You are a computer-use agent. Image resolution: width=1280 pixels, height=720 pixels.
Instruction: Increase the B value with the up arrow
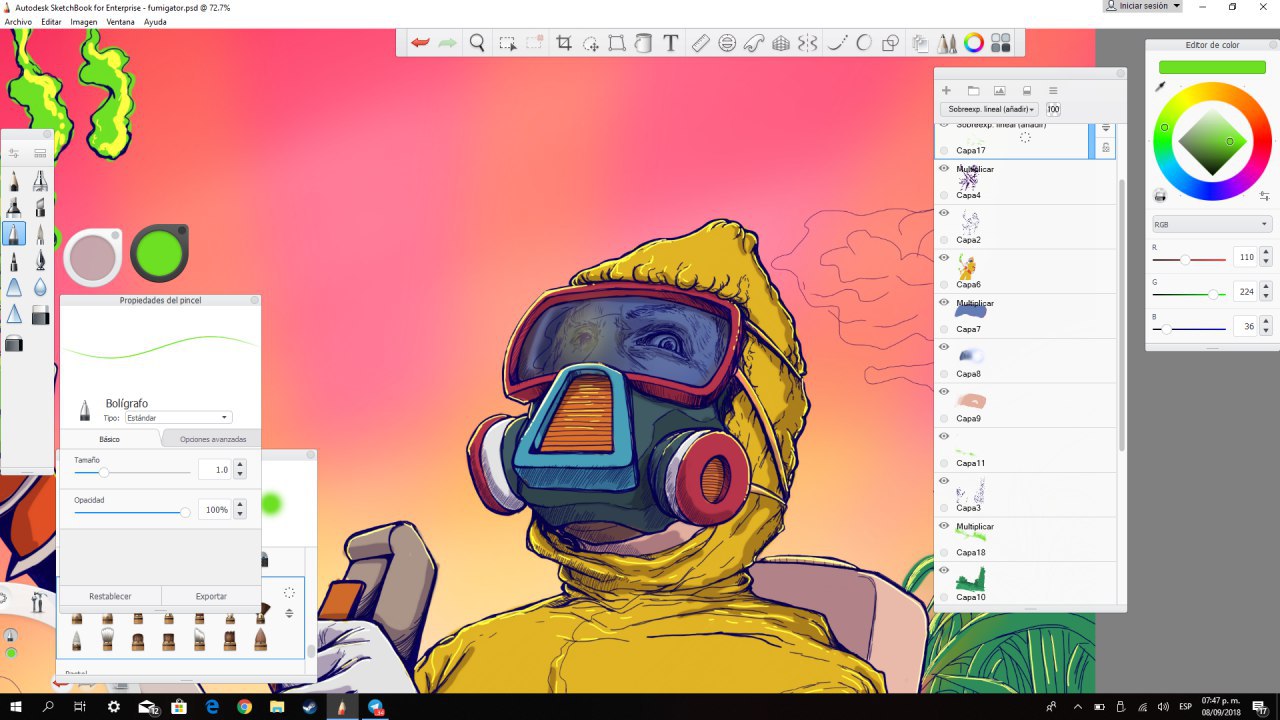click(1266, 322)
